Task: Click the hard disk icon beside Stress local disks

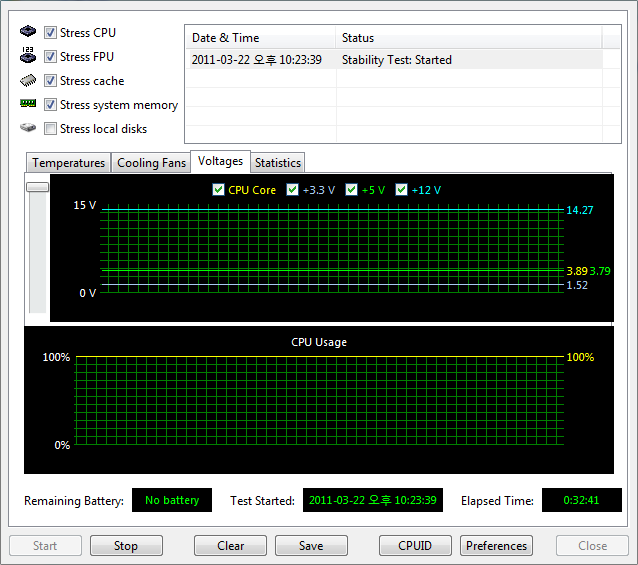Action: pyautogui.click(x=28, y=128)
